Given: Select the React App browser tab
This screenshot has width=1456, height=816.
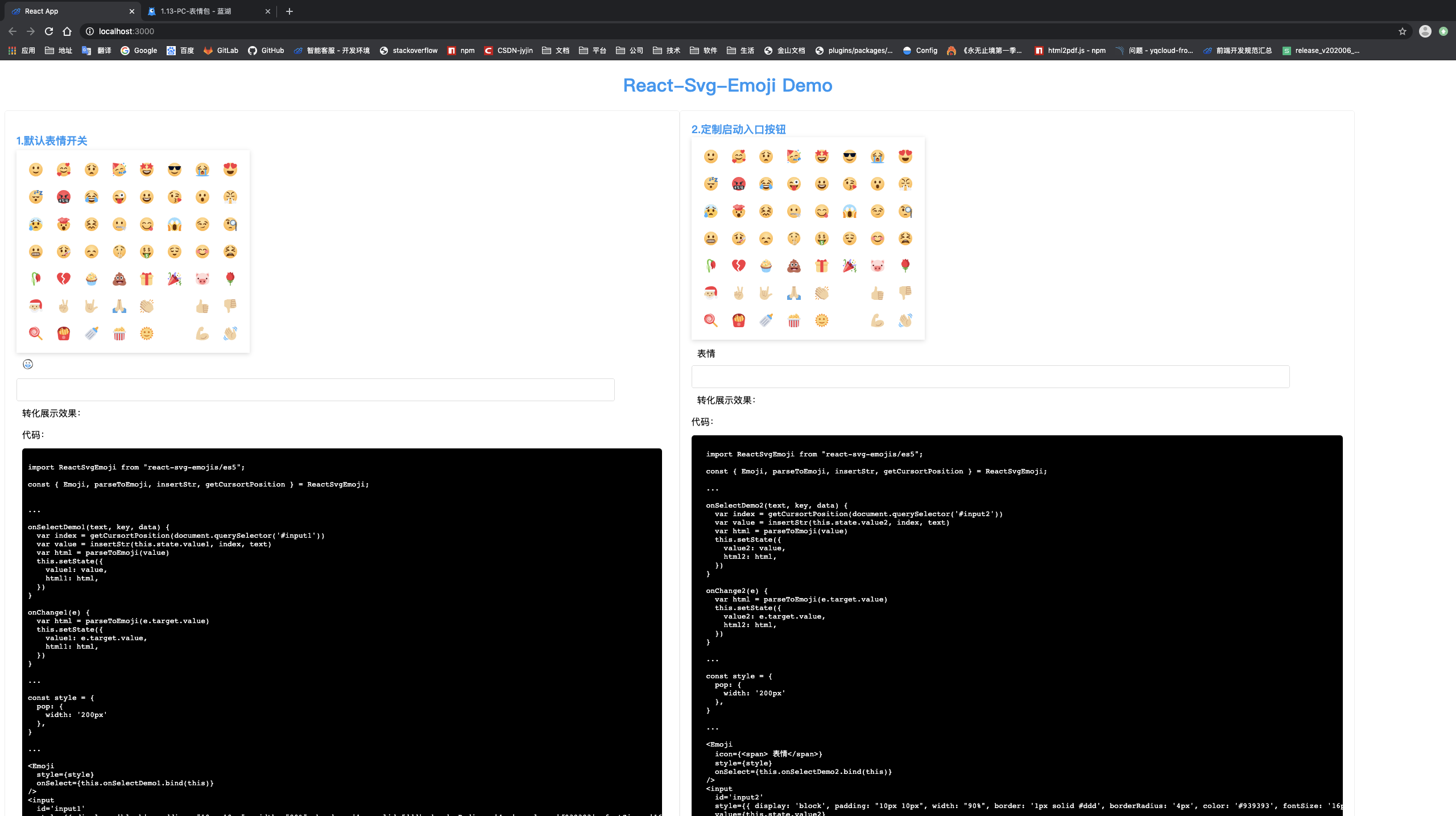Looking at the screenshot, I should click(42, 11).
